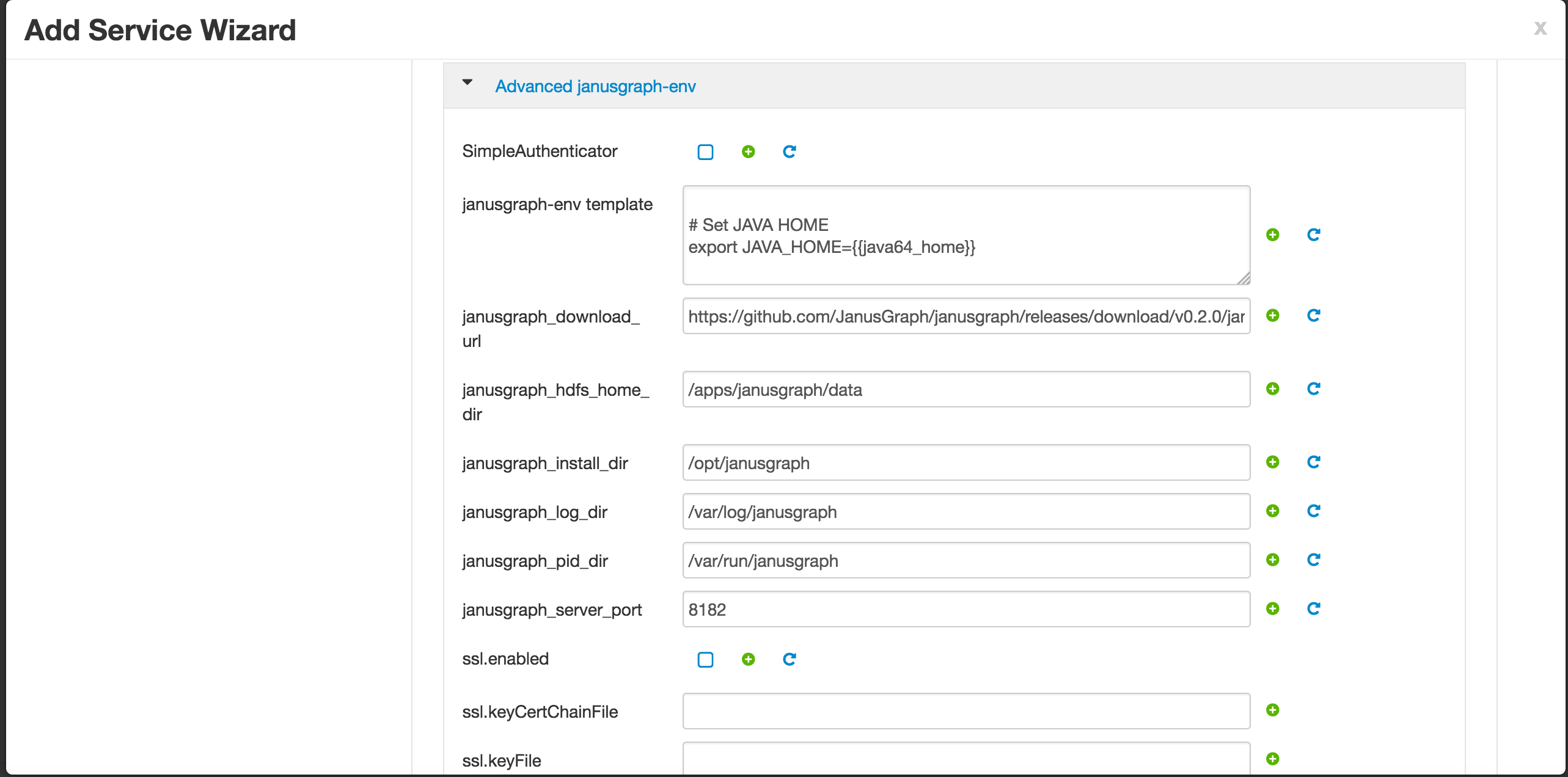Click undo arrow icon for SimpleAuthenticator
The width and height of the screenshot is (1568, 777).
pyautogui.click(x=789, y=151)
